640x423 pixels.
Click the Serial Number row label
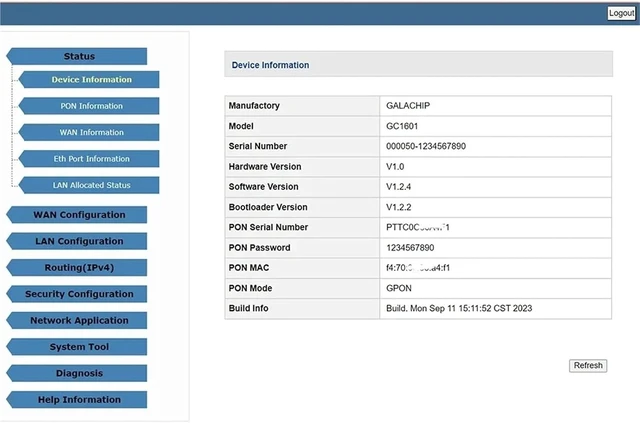pyautogui.click(x=258, y=146)
